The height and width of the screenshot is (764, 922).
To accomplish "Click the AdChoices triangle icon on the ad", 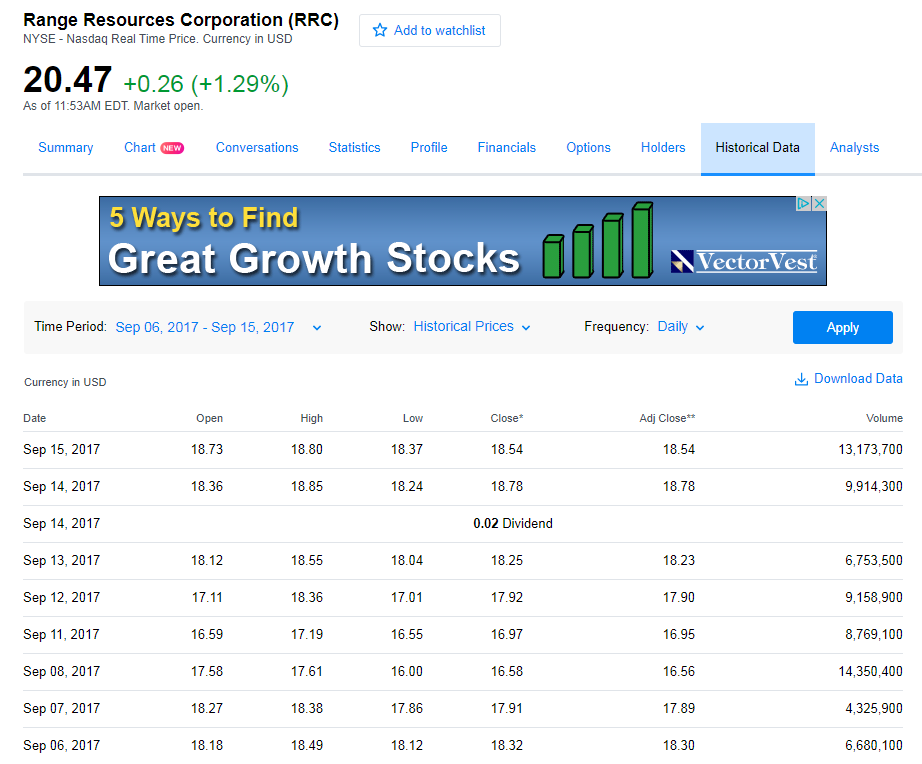I will coord(804,203).
